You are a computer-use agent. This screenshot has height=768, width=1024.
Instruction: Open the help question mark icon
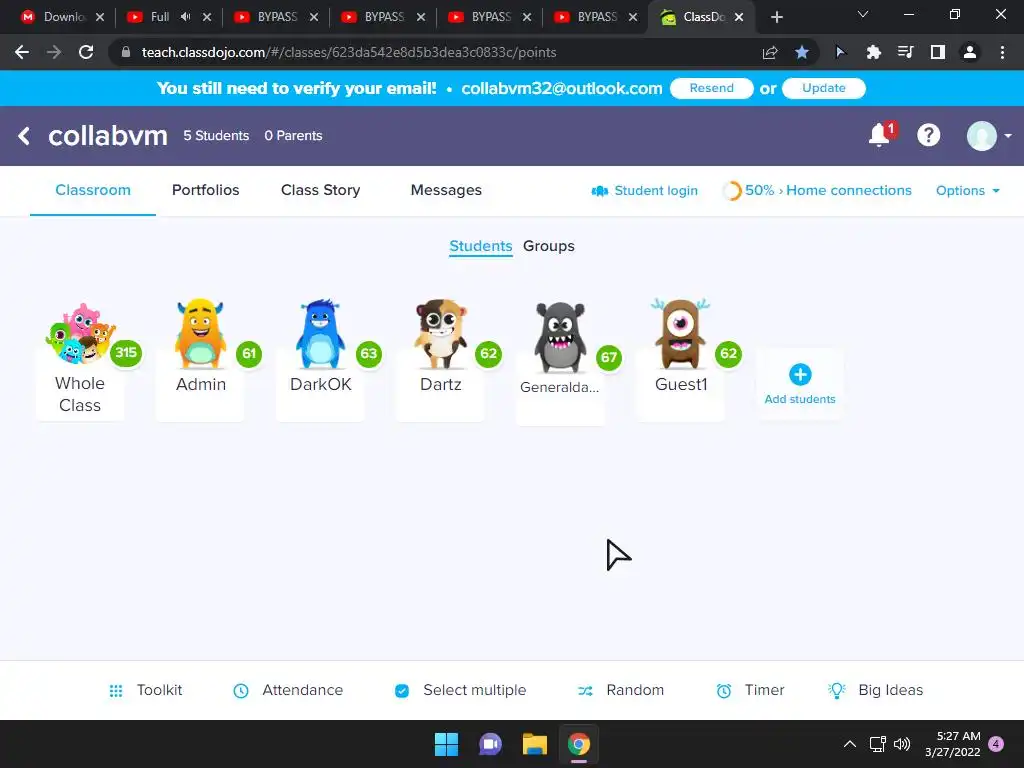tap(928, 135)
